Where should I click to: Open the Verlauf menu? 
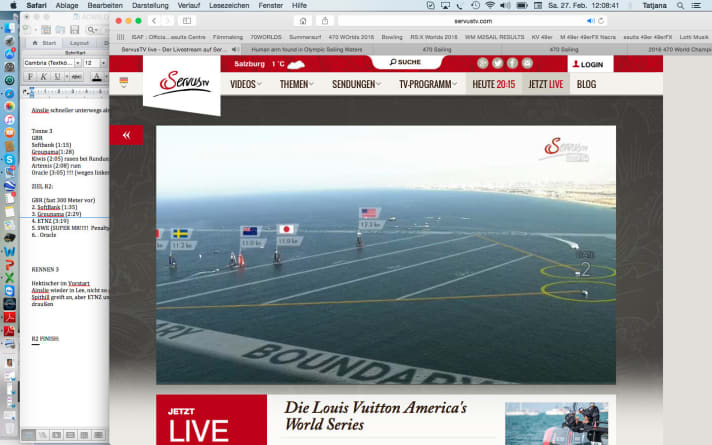(x=188, y=5)
